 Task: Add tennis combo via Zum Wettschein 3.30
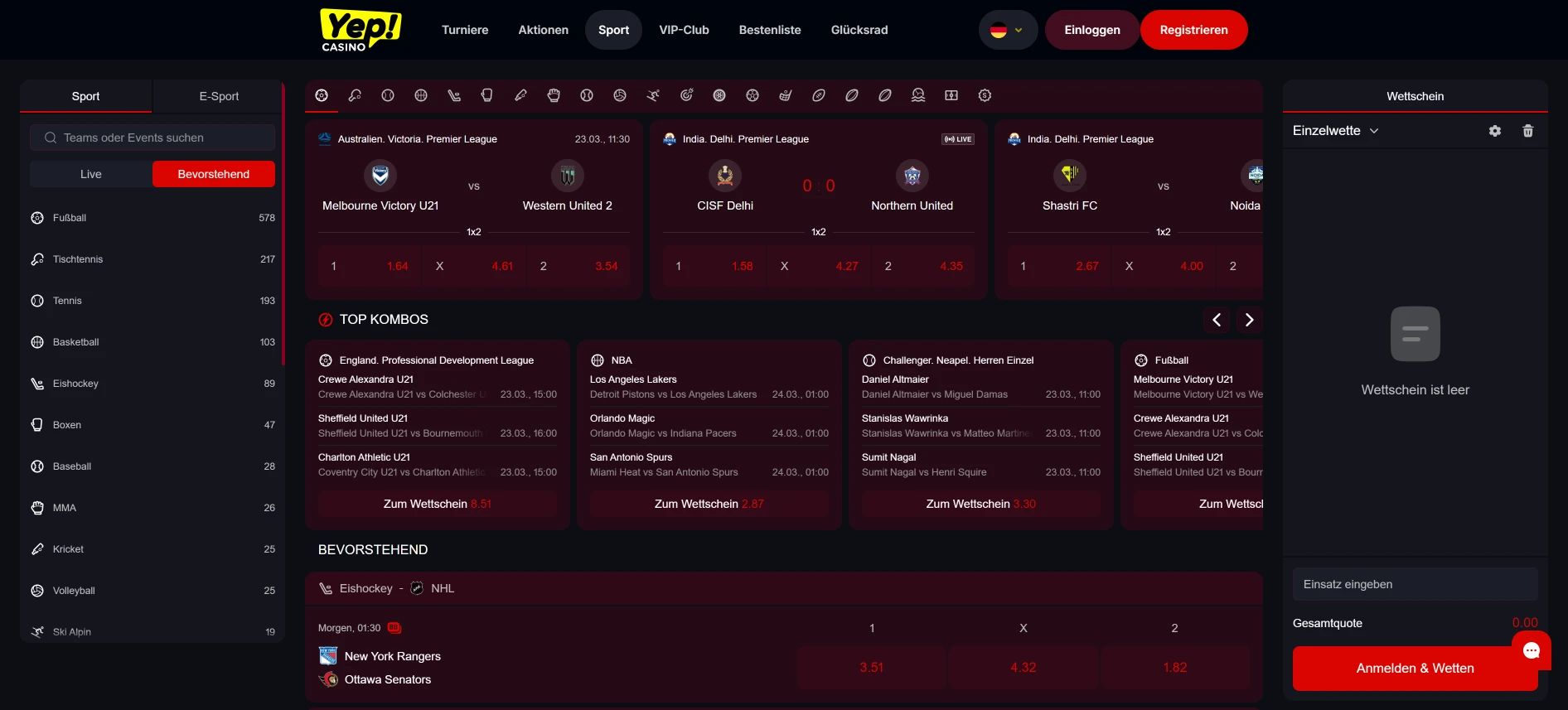(x=981, y=504)
